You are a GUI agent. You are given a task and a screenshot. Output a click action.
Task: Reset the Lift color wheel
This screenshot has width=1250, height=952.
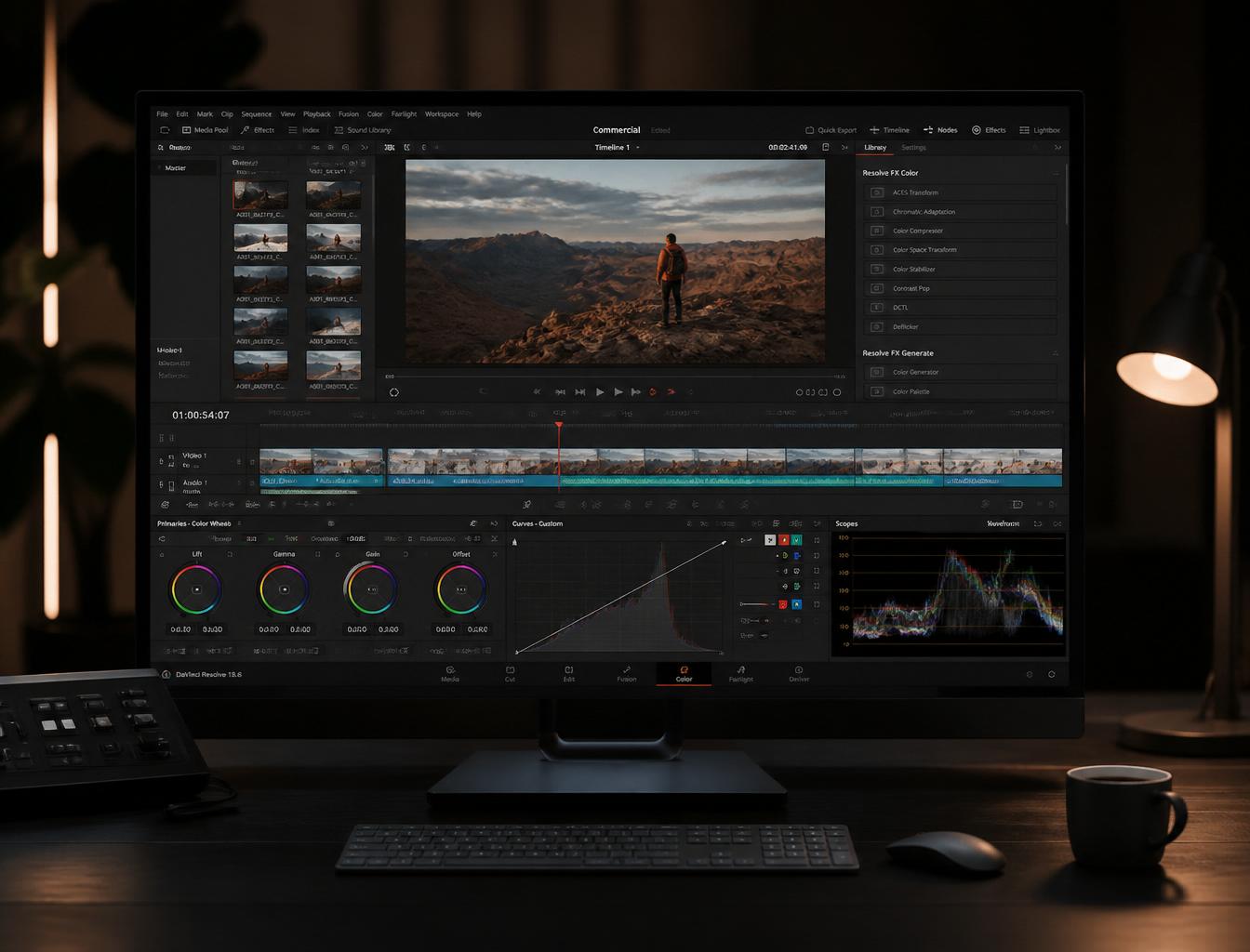[230, 554]
